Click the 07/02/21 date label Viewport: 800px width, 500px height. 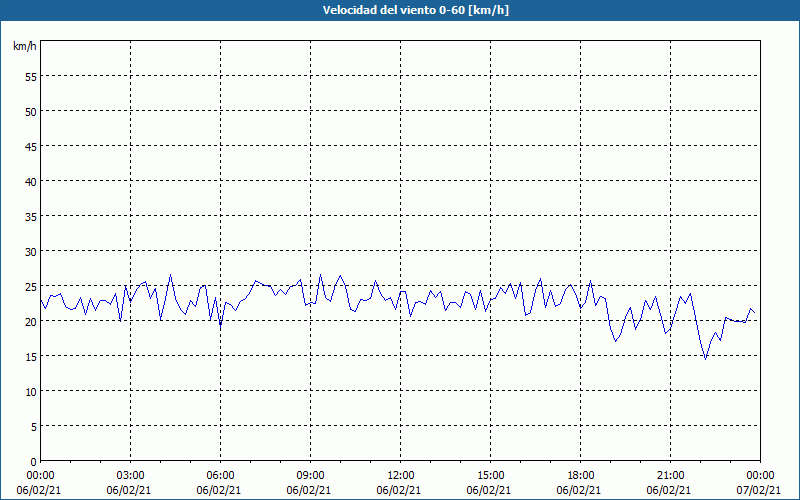pyautogui.click(x=759, y=490)
